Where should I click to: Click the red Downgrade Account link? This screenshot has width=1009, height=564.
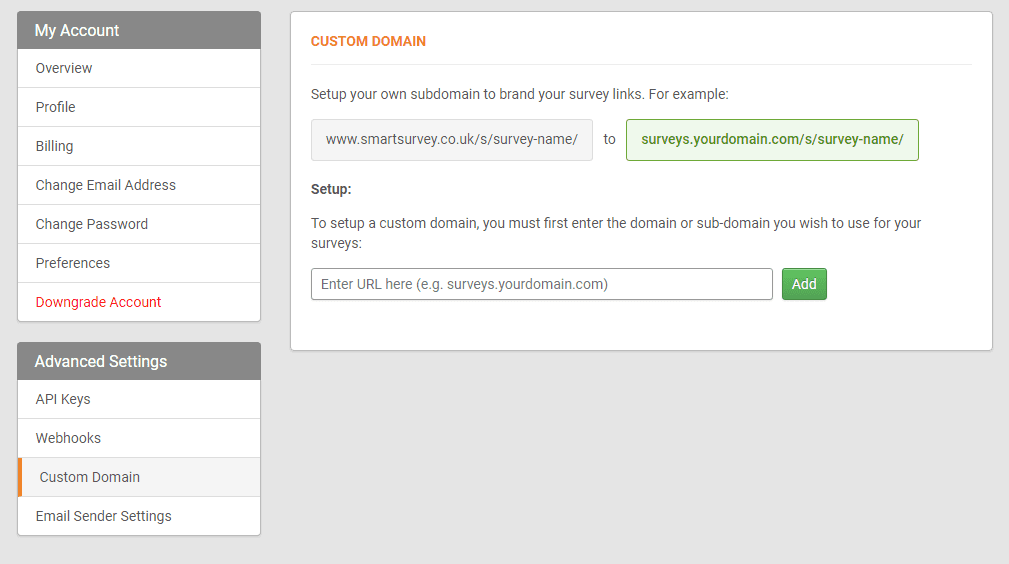tap(98, 302)
